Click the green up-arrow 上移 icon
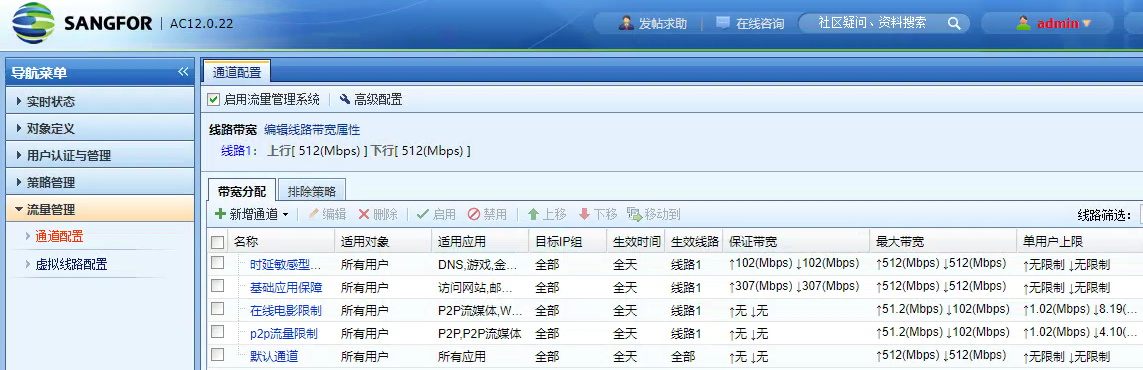Screen dimensions: 1143x370 click(x=534, y=214)
